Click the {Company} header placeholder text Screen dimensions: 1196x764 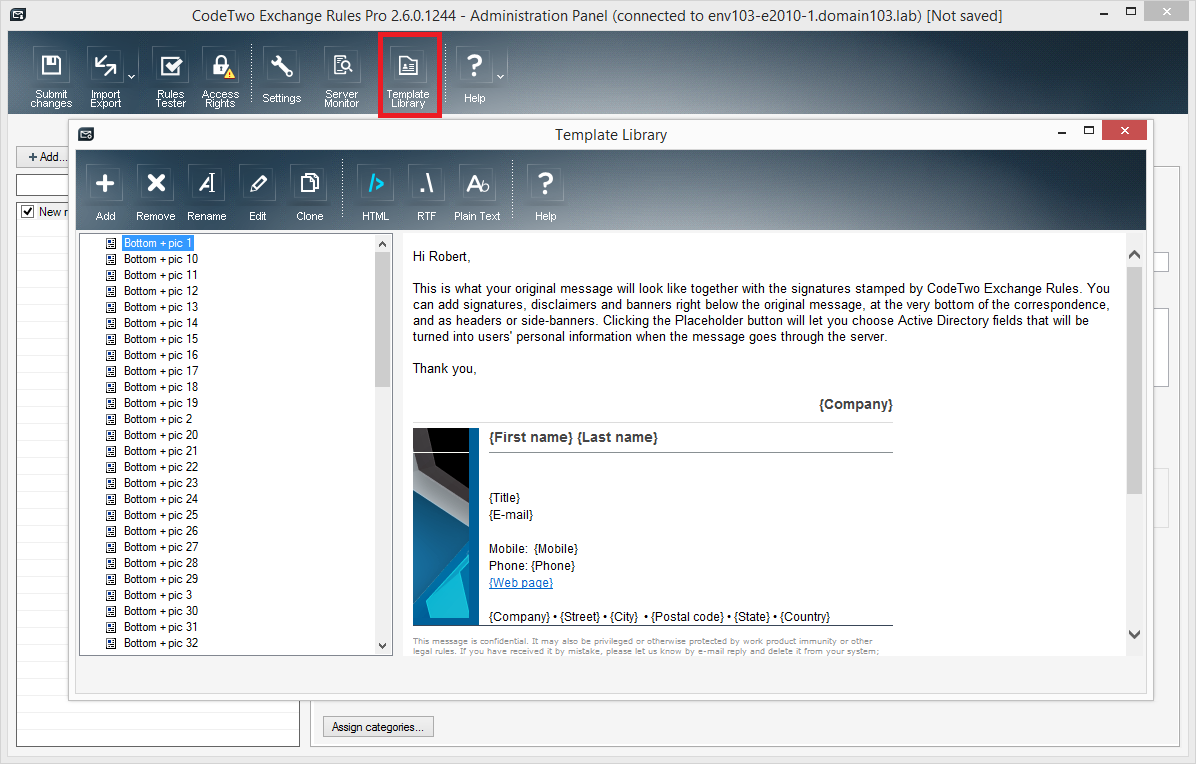[x=856, y=404]
